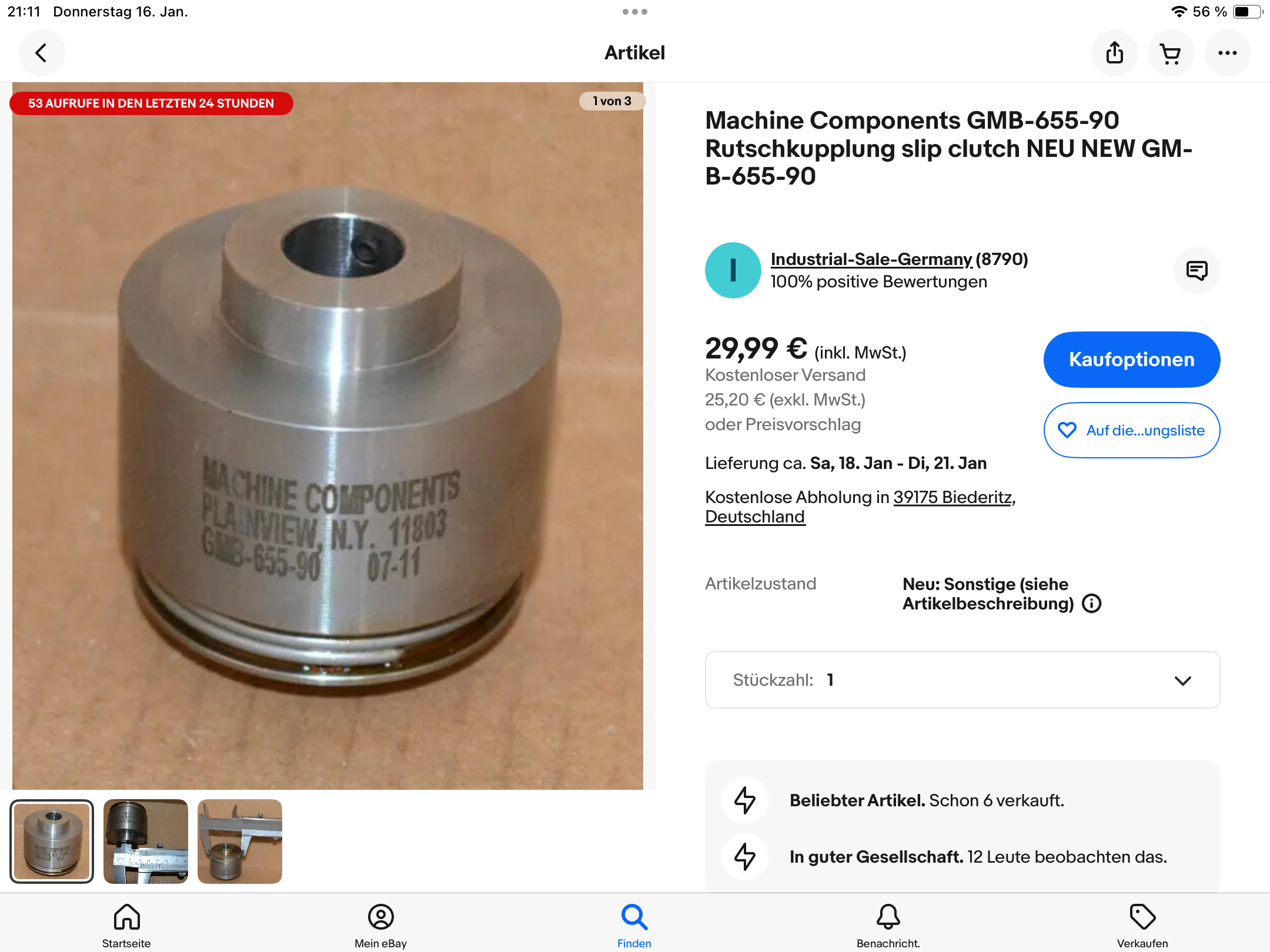The image size is (1270, 952).
Task: Tap the blue Kaufoptionen button
Action: click(x=1131, y=360)
